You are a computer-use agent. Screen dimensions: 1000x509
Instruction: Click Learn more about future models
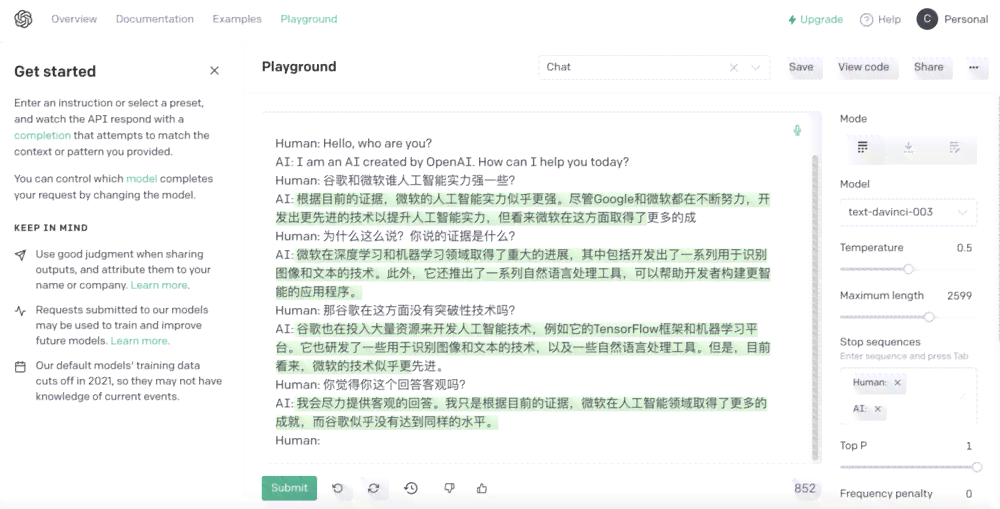[140, 341]
